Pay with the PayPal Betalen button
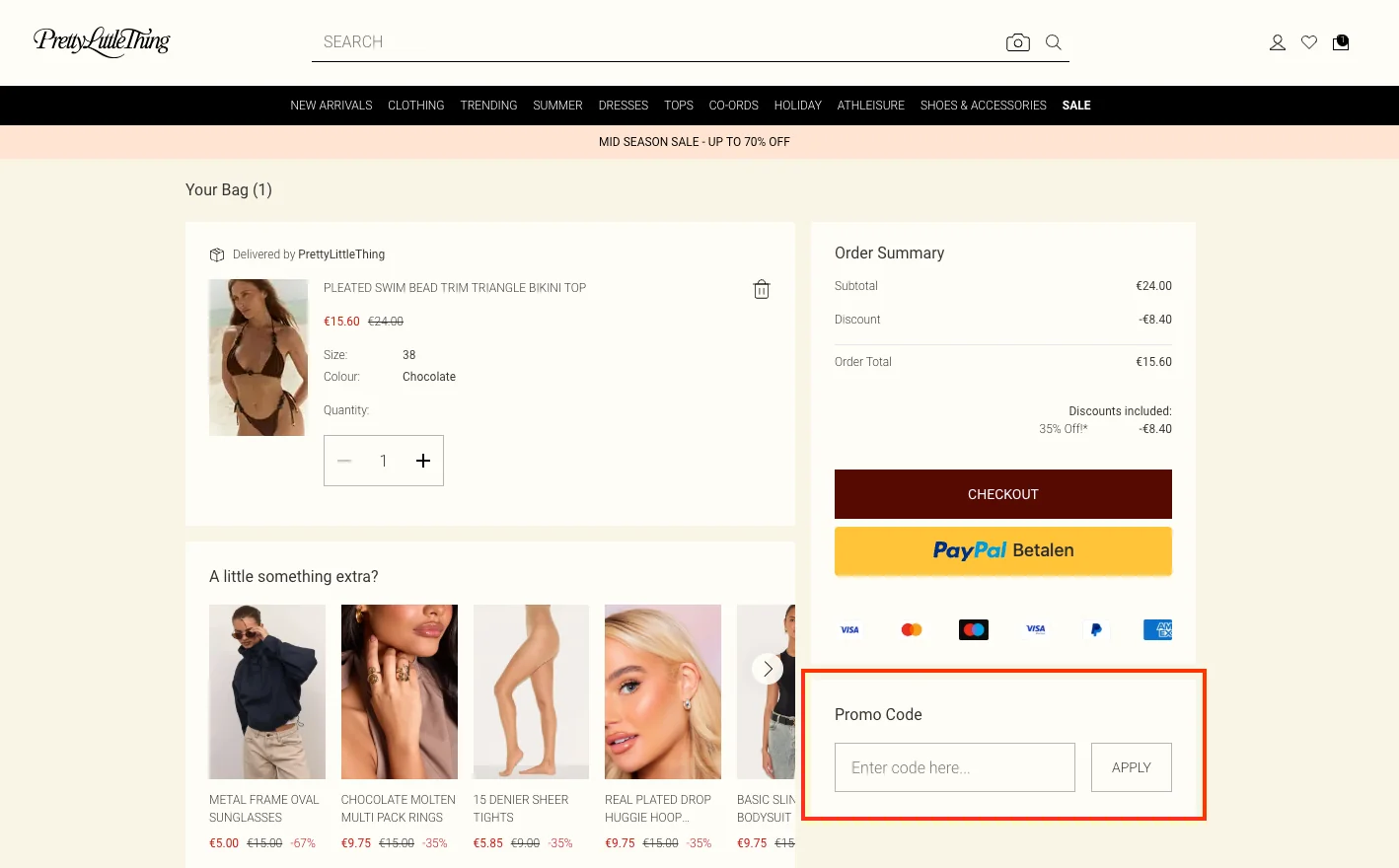The image size is (1399, 868). [1003, 550]
